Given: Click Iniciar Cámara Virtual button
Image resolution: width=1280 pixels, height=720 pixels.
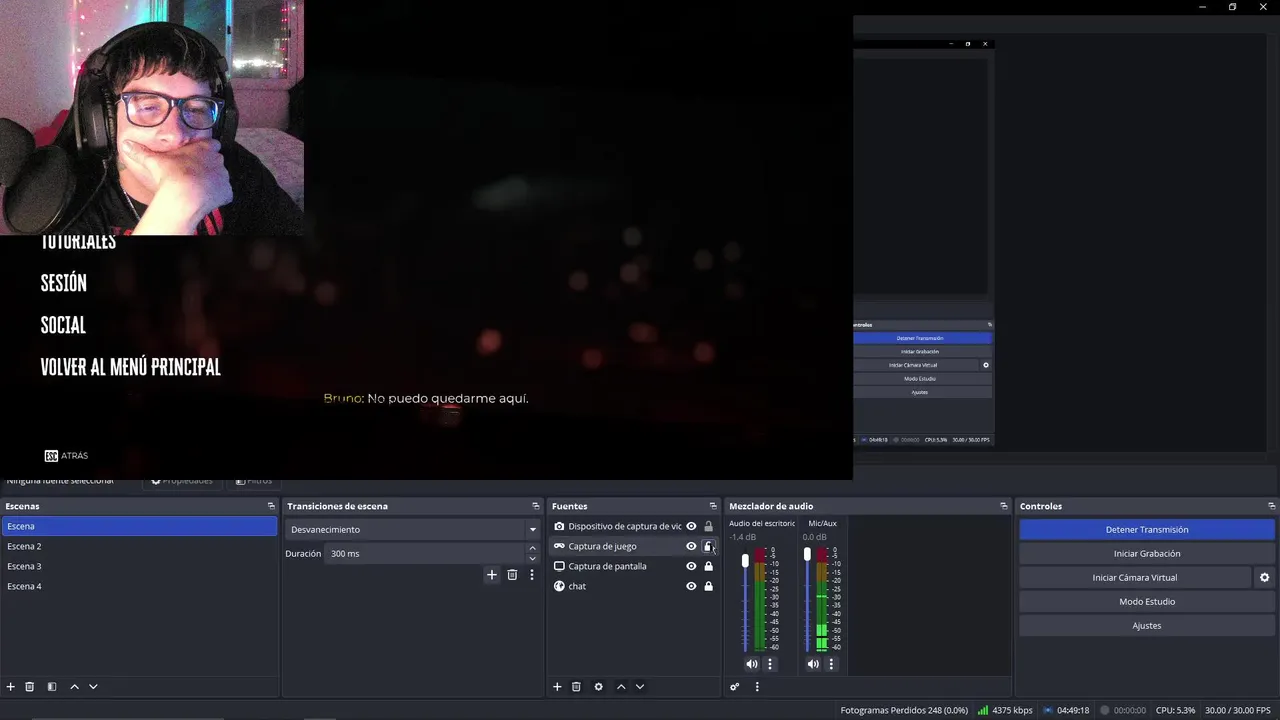Looking at the screenshot, I should point(1135,578).
